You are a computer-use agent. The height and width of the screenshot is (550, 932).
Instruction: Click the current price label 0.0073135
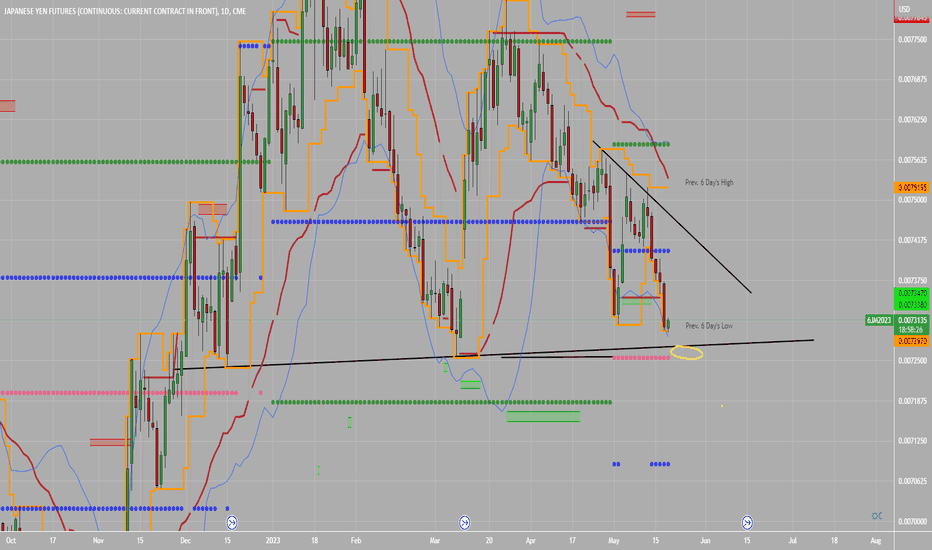(912, 320)
